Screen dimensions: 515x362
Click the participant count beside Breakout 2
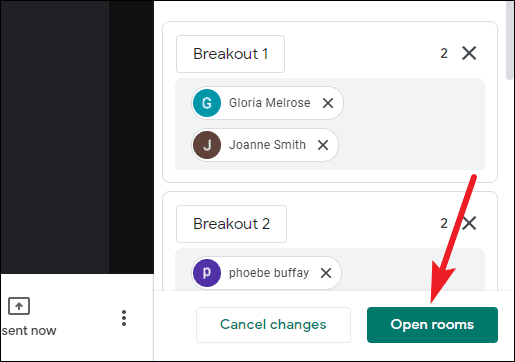coord(444,223)
